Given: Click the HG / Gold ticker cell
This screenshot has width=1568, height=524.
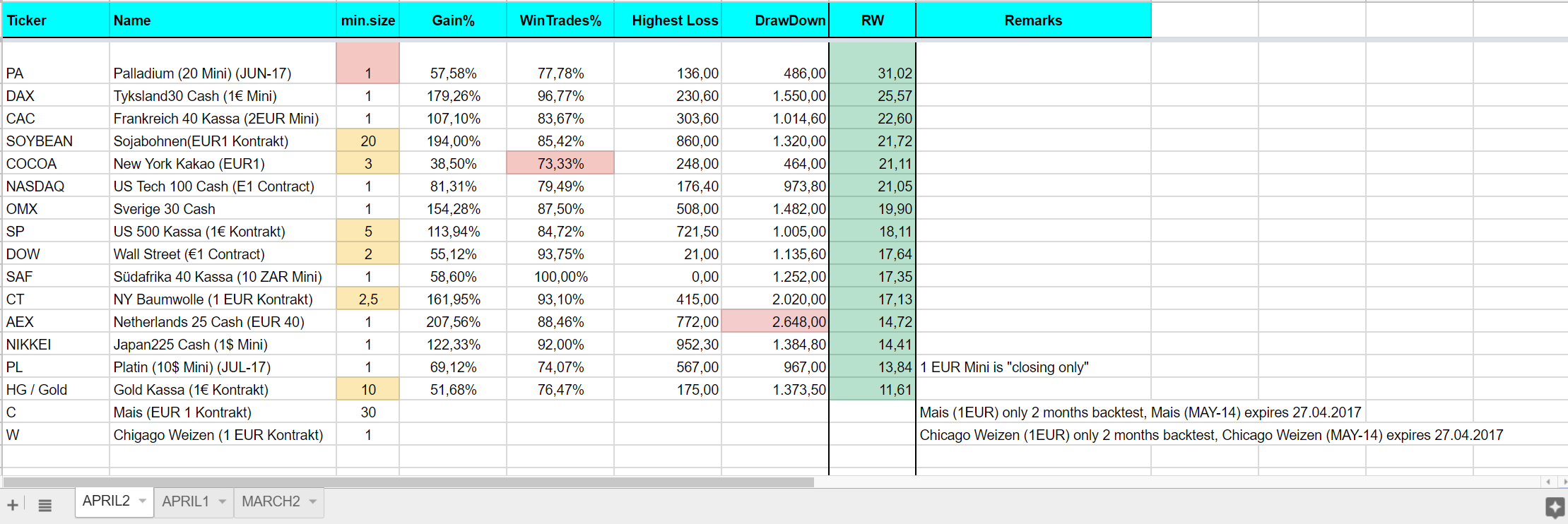Looking at the screenshot, I should tap(56, 389).
